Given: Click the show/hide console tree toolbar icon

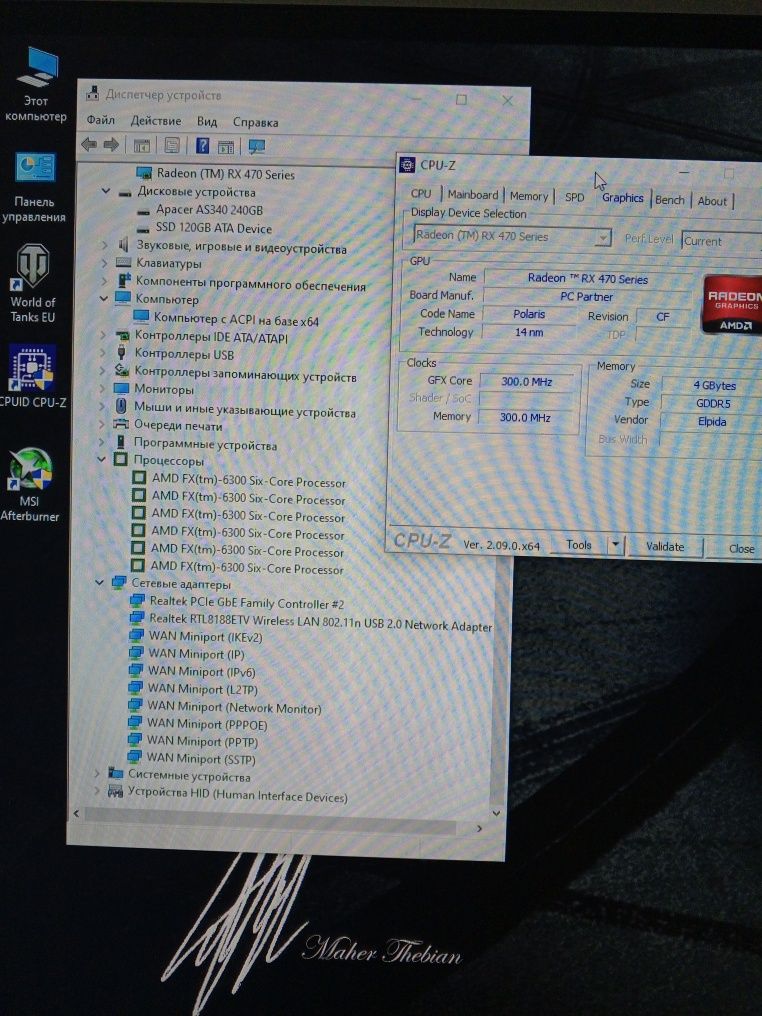Looking at the screenshot, I should [141, 146].
